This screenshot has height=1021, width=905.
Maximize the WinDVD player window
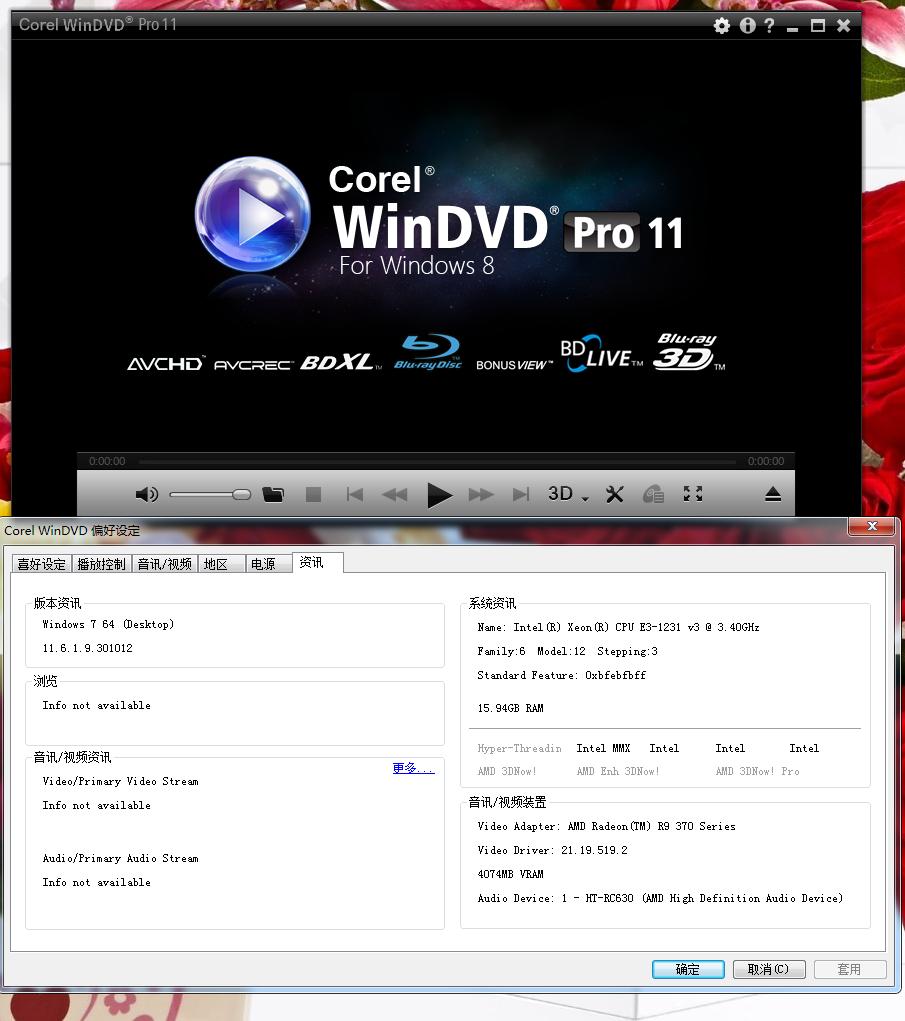(818, 25)
